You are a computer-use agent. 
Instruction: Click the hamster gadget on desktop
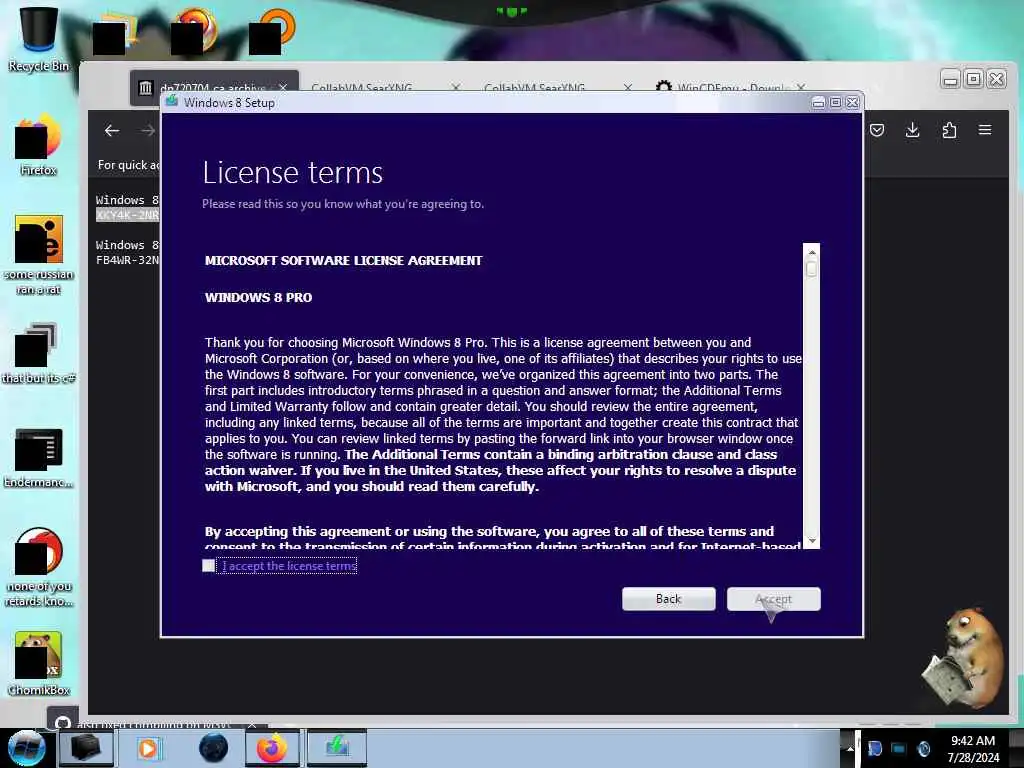pos(965,658)
